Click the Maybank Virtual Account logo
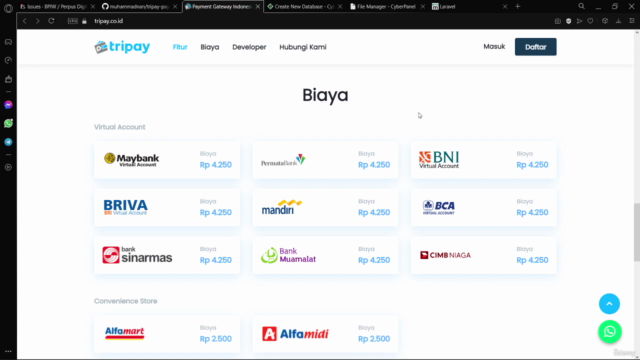 (131, 160)
